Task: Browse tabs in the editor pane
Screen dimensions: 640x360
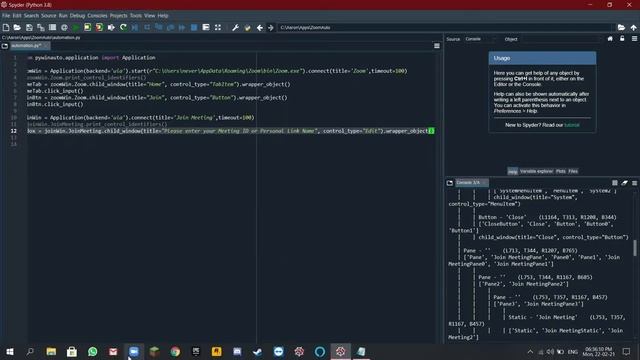Action: (5, 46)
